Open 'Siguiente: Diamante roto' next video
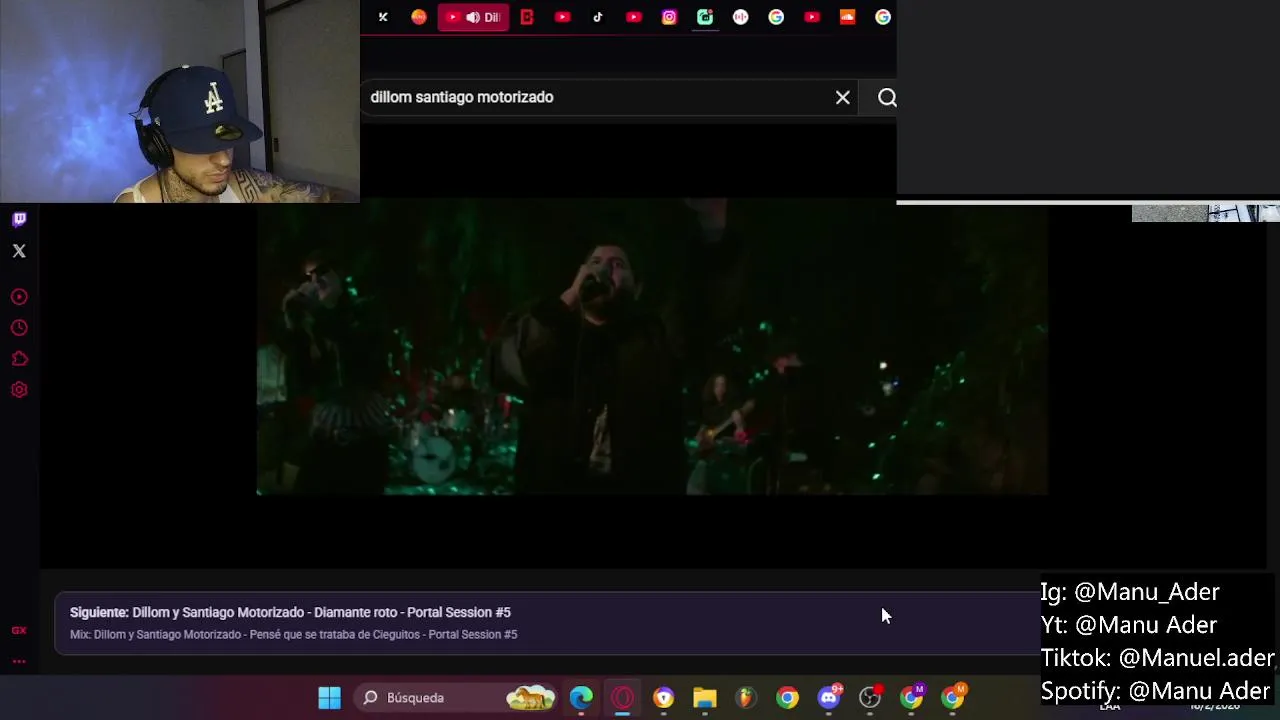This screenshot has width=1280, height=720. point(290,612)
